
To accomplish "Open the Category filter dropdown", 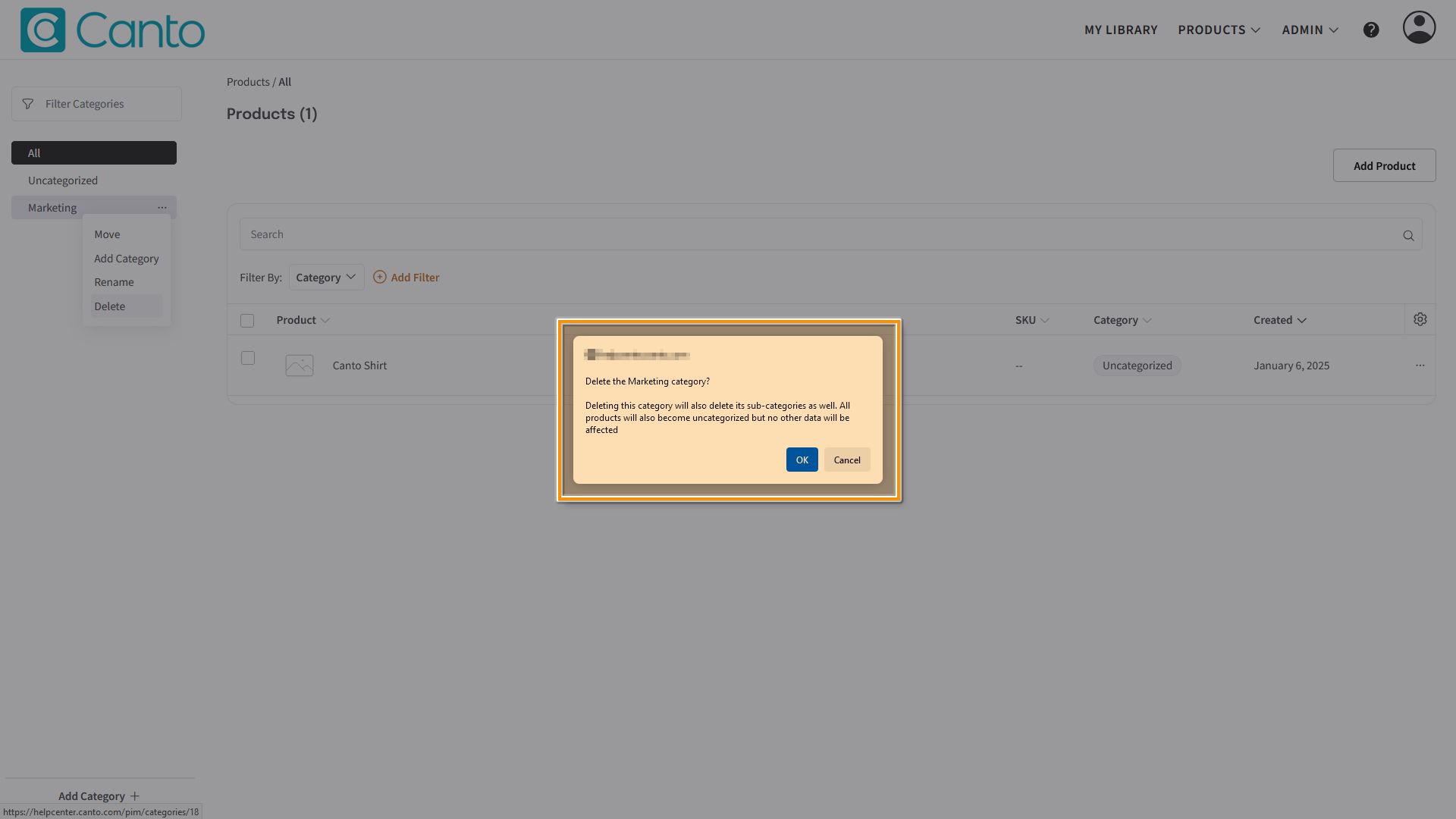I will (x=326, y=278).
